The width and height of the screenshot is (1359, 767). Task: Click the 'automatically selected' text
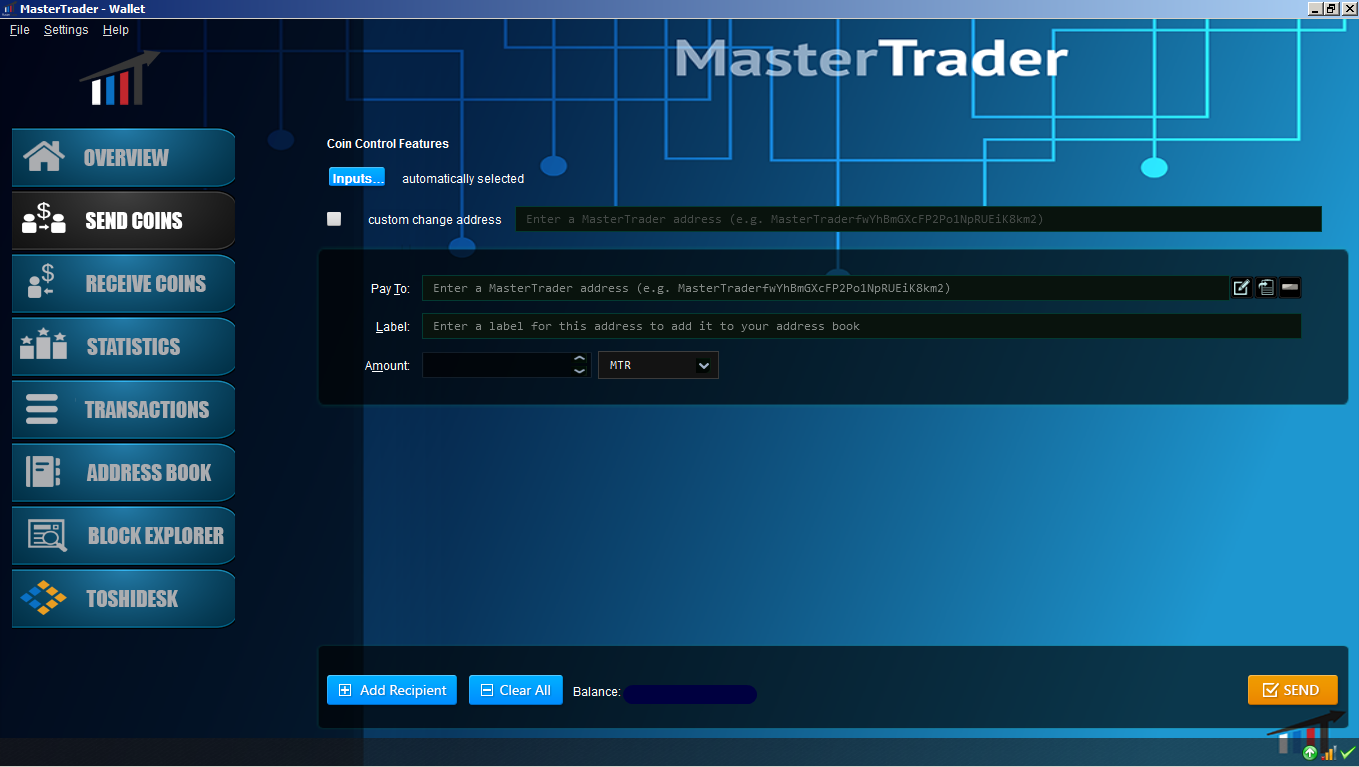[463, 179]
